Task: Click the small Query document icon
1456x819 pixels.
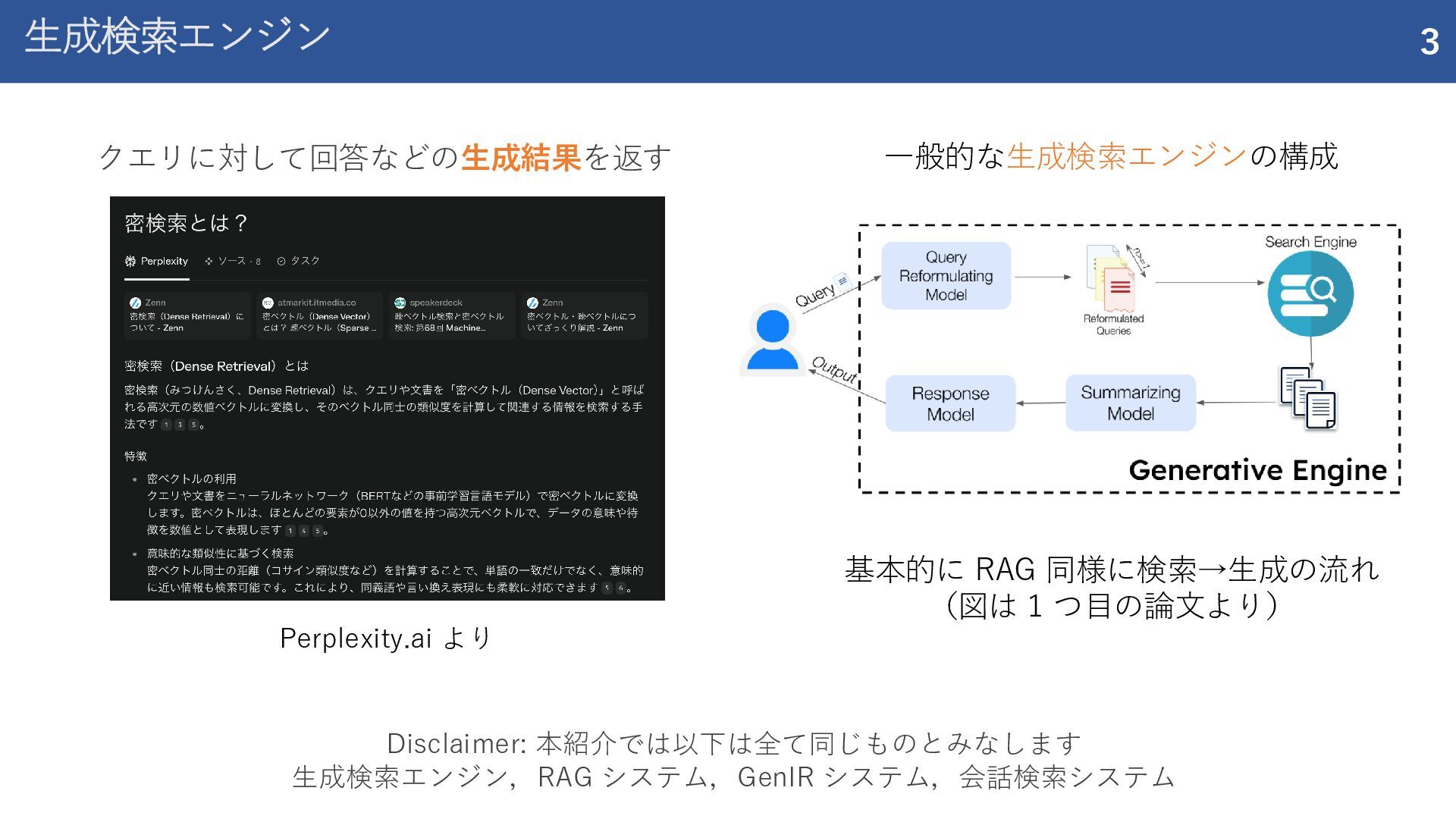Action: coord(843,282)
